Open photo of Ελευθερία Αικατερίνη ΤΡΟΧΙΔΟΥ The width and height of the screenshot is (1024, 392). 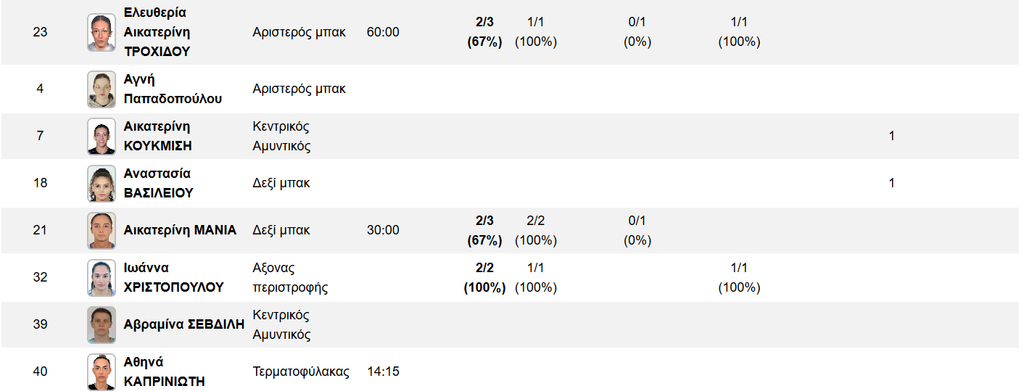pos(101,33)
